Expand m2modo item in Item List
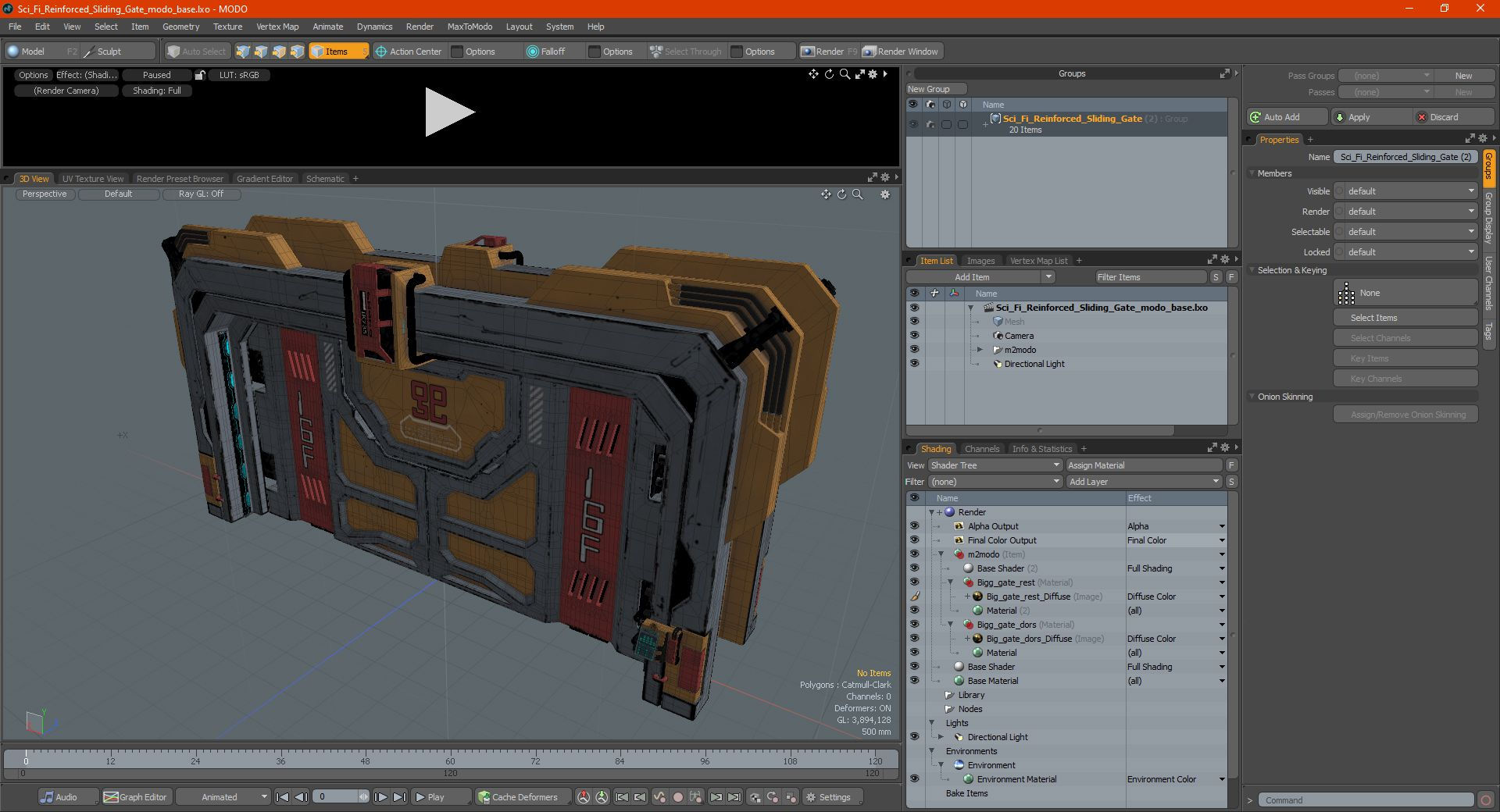The image size is (1500, 812). tap(980, 350)
